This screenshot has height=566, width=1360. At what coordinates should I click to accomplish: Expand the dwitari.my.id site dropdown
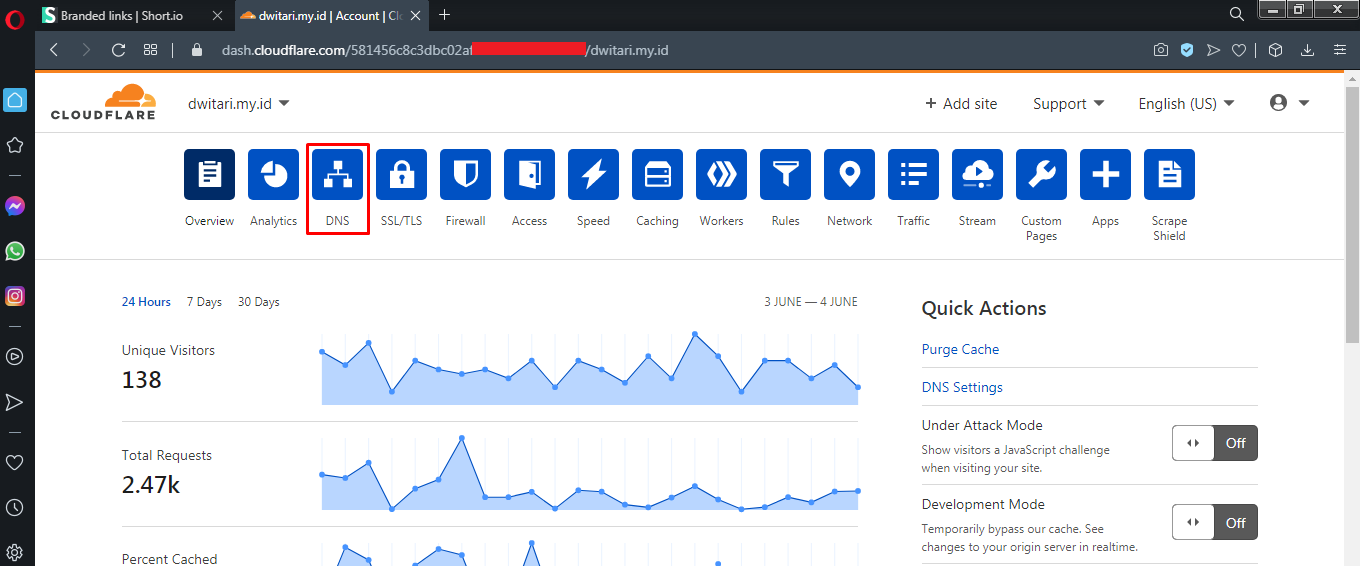(239, 103)
